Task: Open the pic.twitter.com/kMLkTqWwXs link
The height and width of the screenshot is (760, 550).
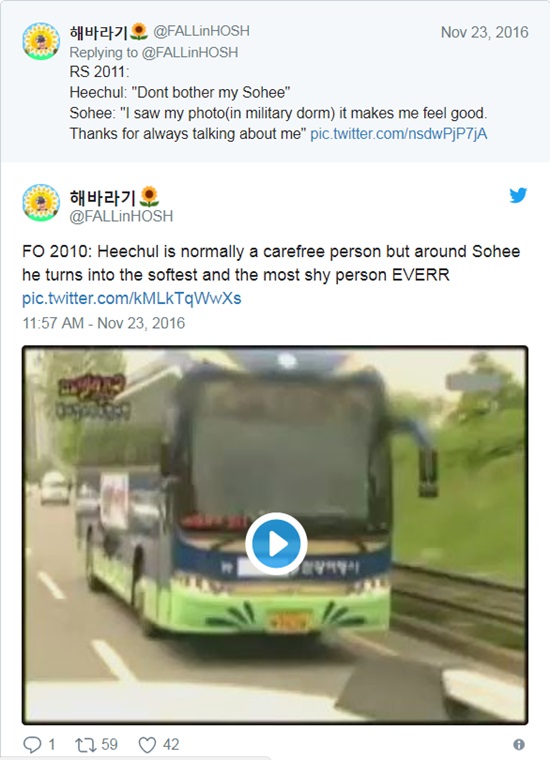Action: [x=131, y=298]
